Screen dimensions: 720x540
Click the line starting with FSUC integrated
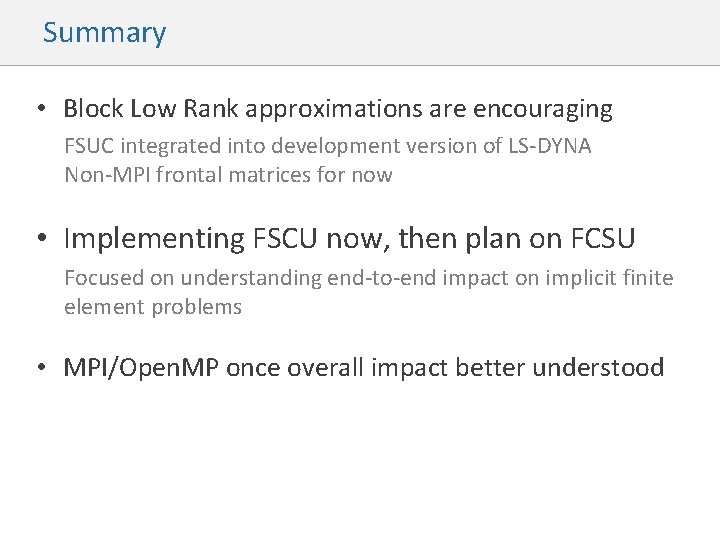327,147
